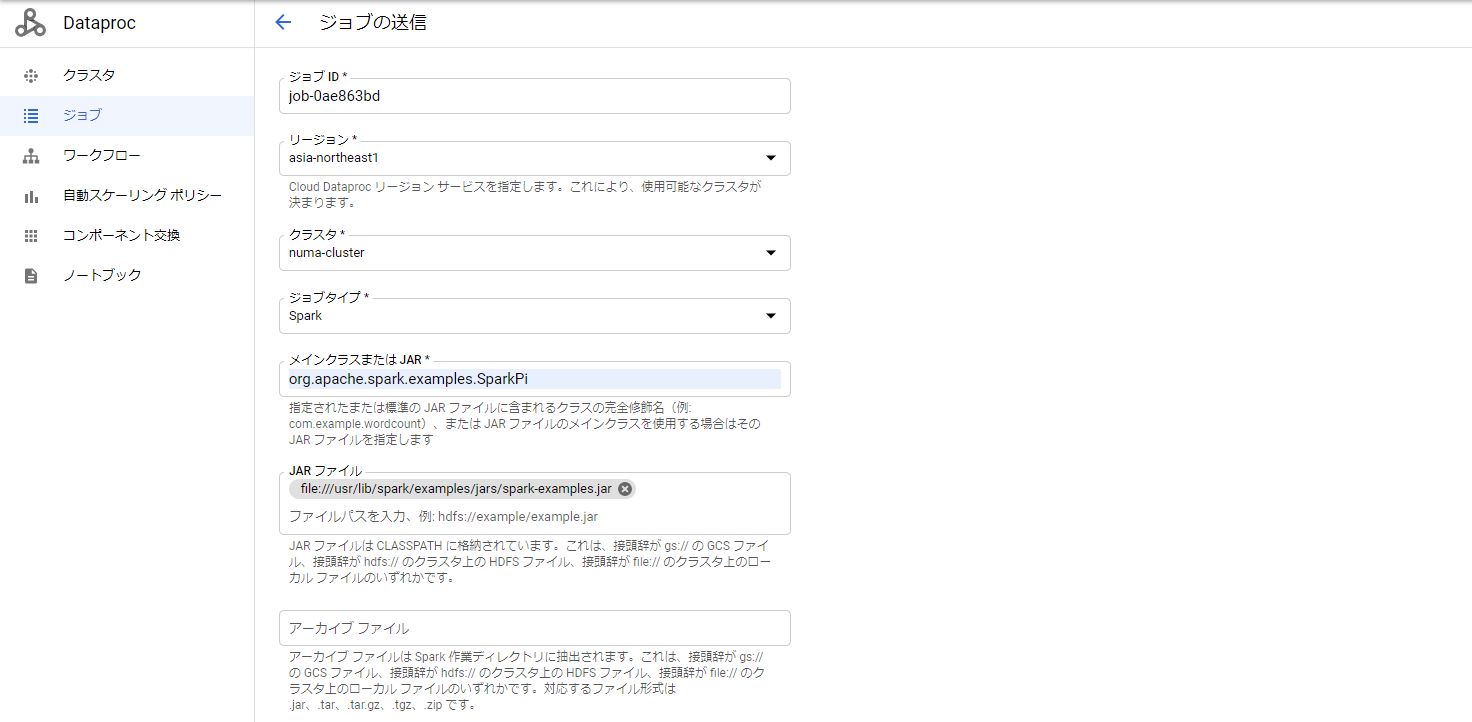Click the クラスタ sidebar icon
This screenshot has height=722, width=1472.
point(31,75)
